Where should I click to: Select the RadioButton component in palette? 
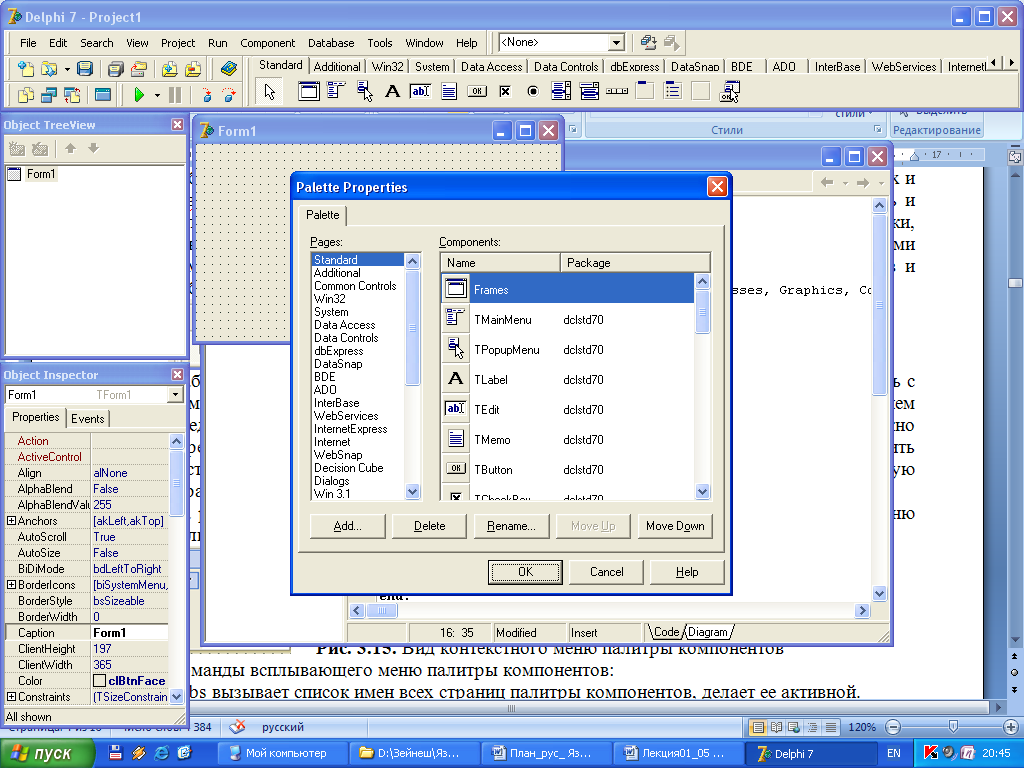[x=533, y=92]
